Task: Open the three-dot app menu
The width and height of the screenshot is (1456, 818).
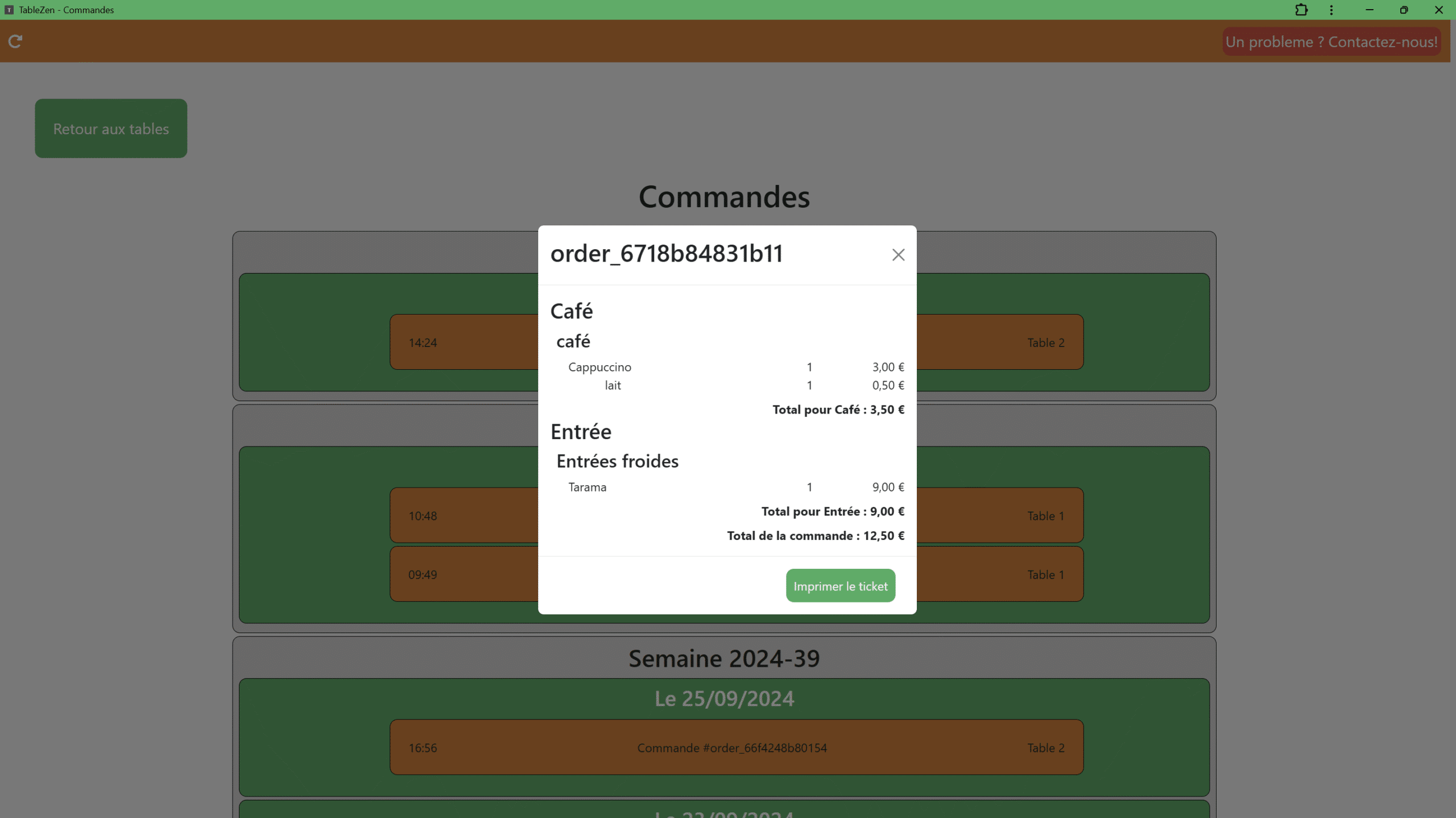Action: pyautogui.click(x=1331, y=10)
